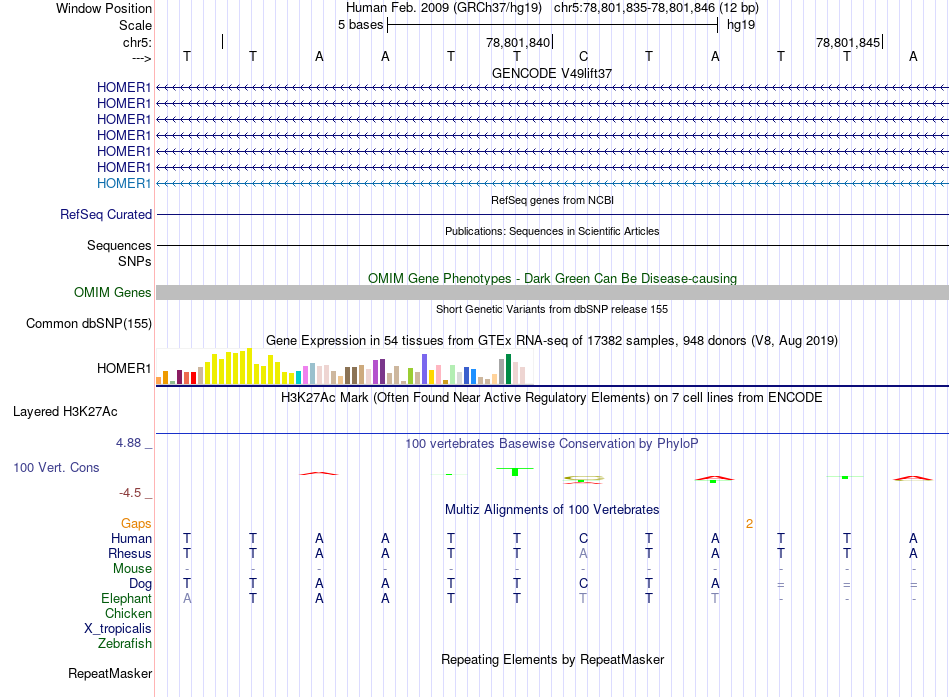This screenshot has height=697, width=950.
Task: Open the Layered H3K27Ac track label
Action: [x=65, y=412]
